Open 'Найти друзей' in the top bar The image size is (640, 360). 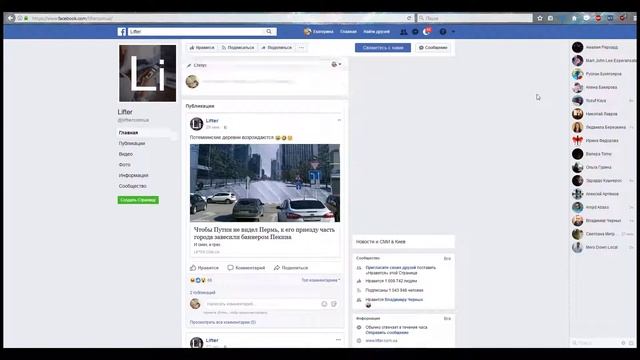point(376,31)
